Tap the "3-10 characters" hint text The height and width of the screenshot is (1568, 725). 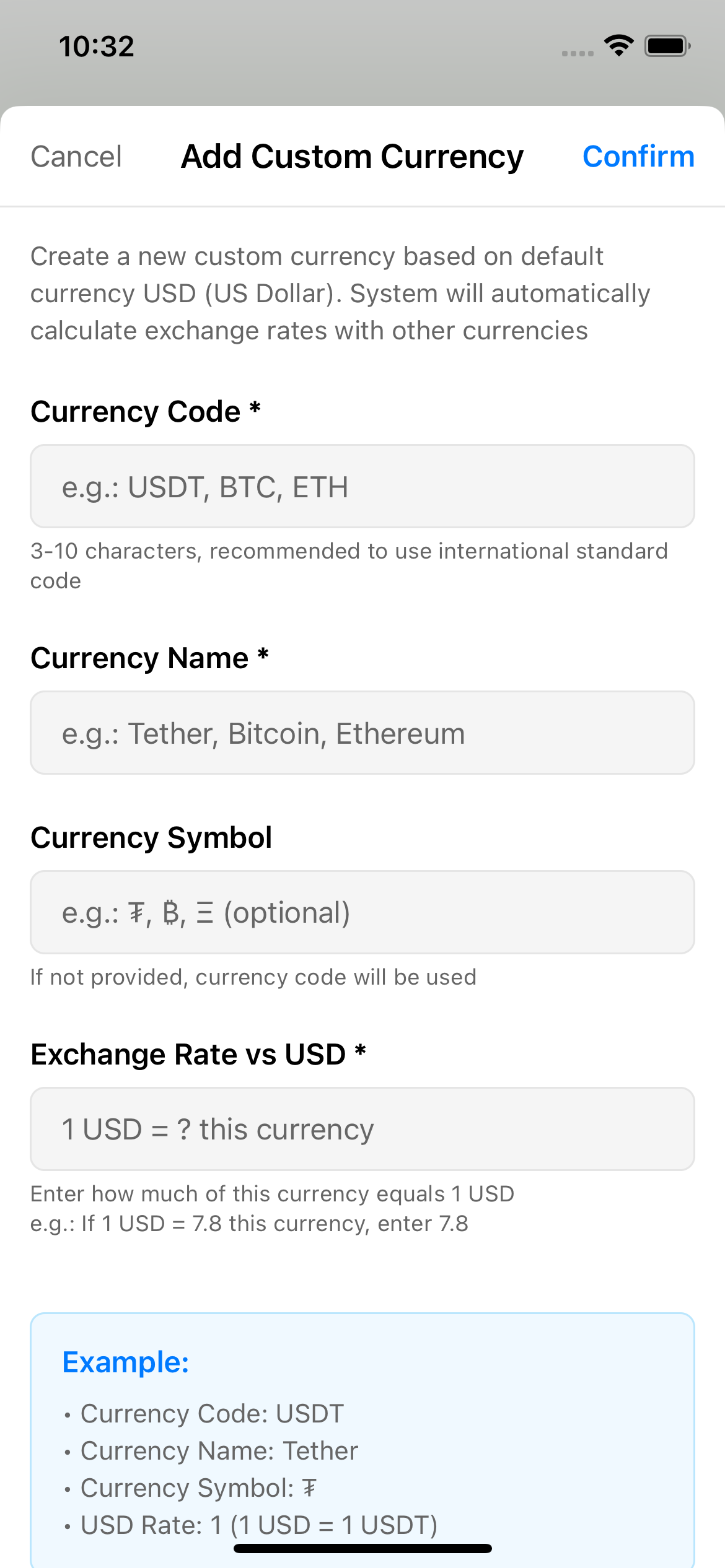tap(349, 551)
